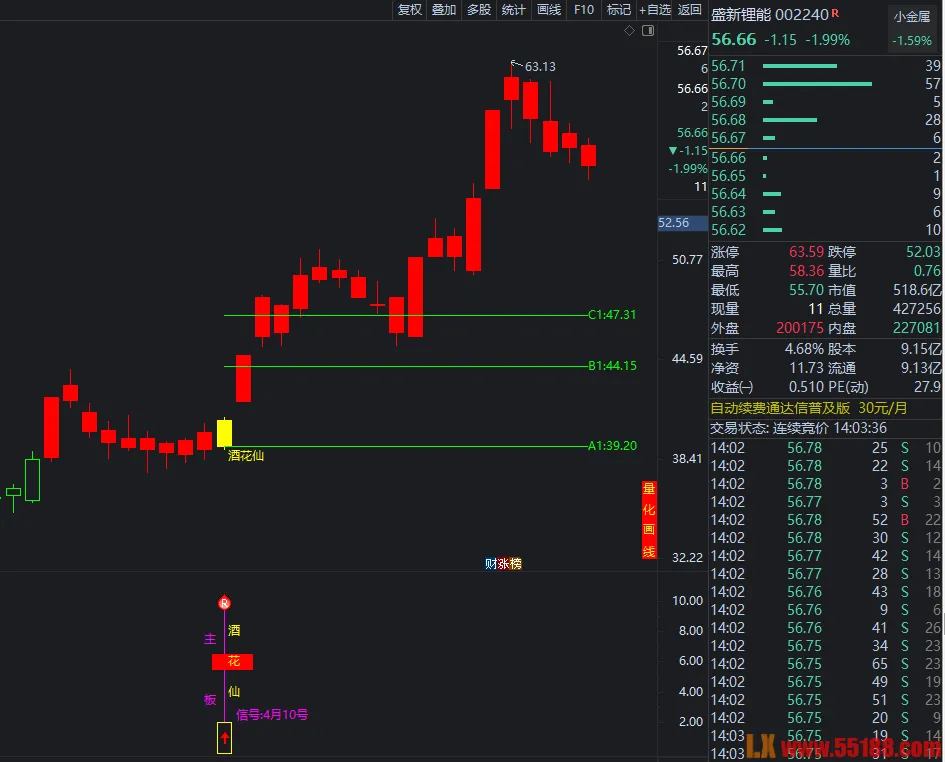Select the 多股 multi-stock view

(479, 10)
